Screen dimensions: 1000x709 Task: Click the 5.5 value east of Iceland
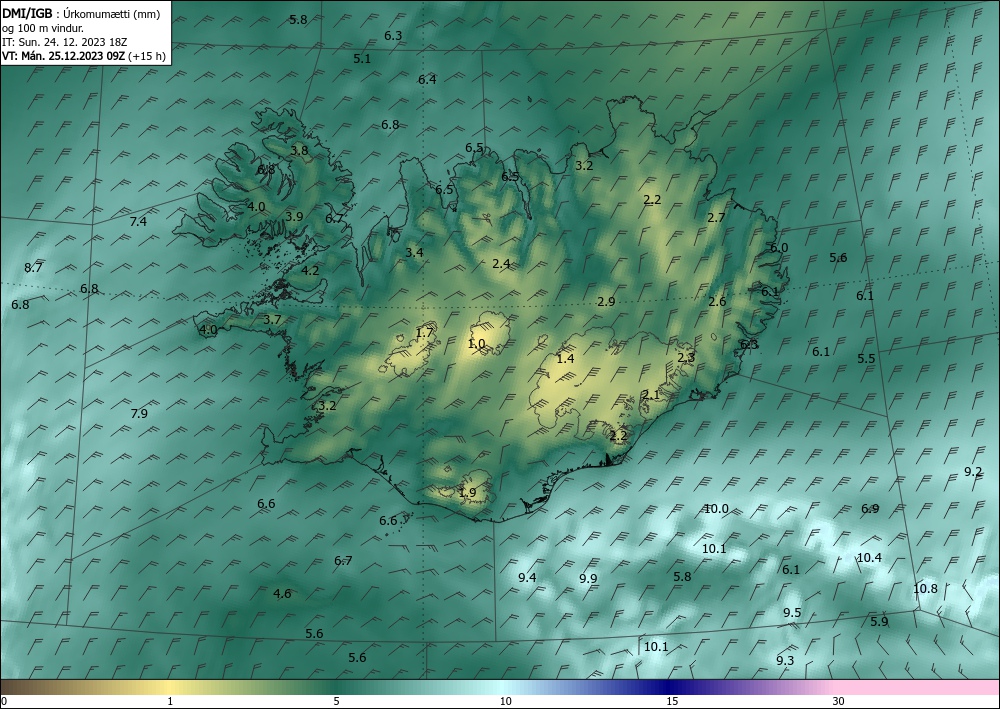[866, 358]
